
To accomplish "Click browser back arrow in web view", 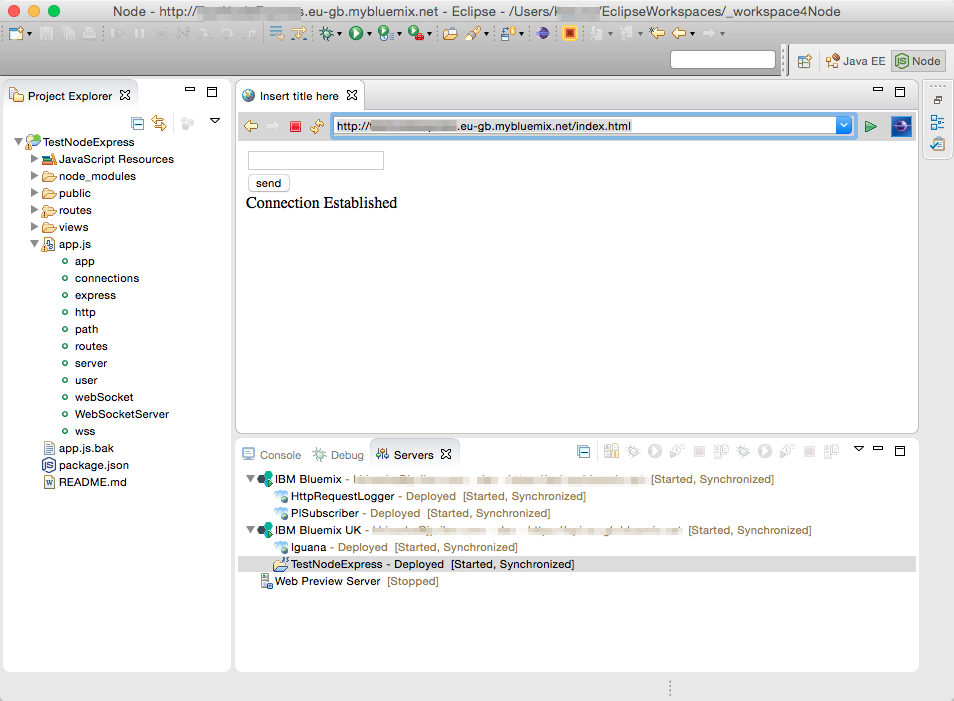I will pos(251,126).
